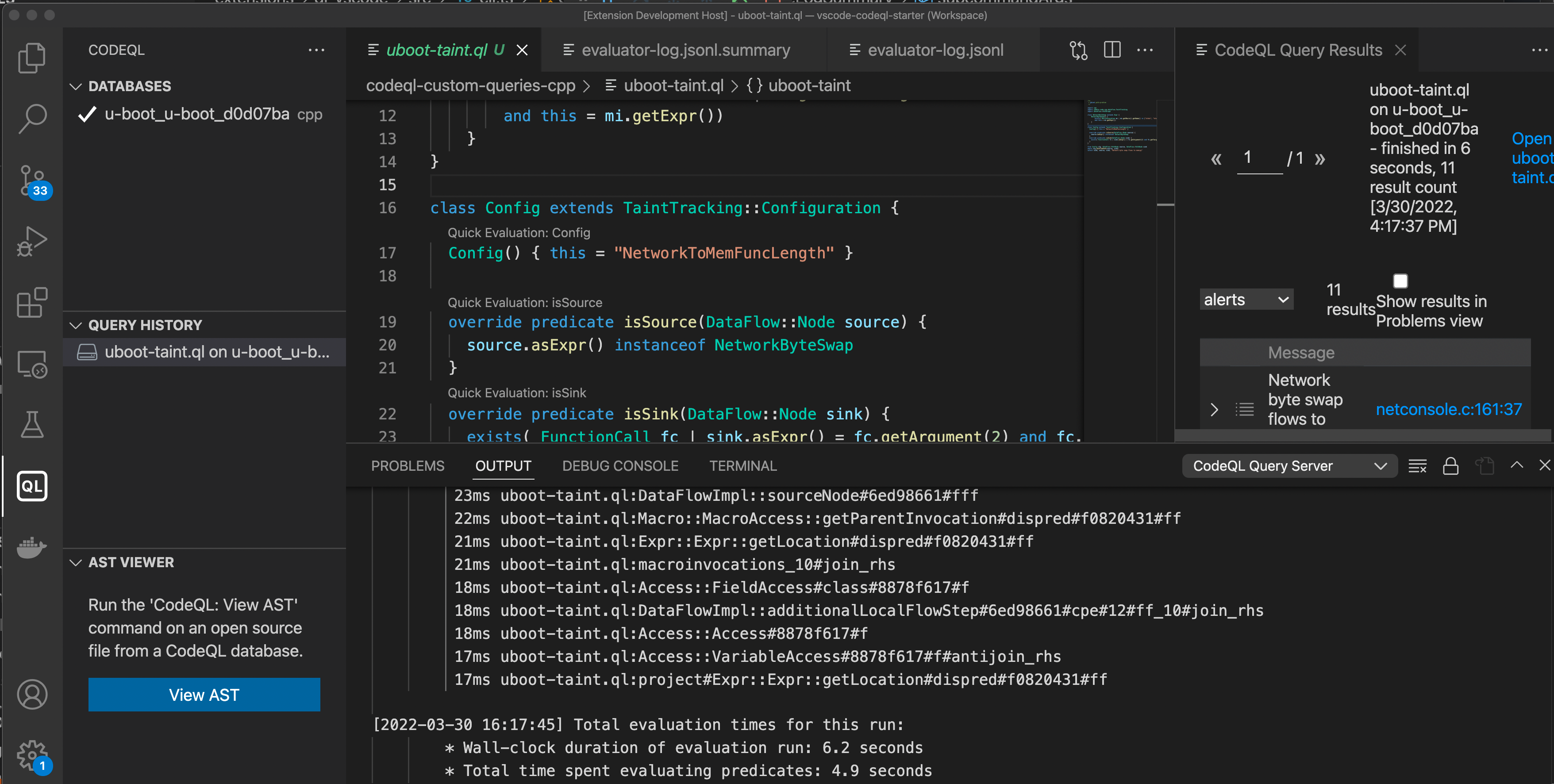Open the Testing flask icon view
Image resolution: width=1554 pixels, height=784 pixels.
(x=32, y=425)
